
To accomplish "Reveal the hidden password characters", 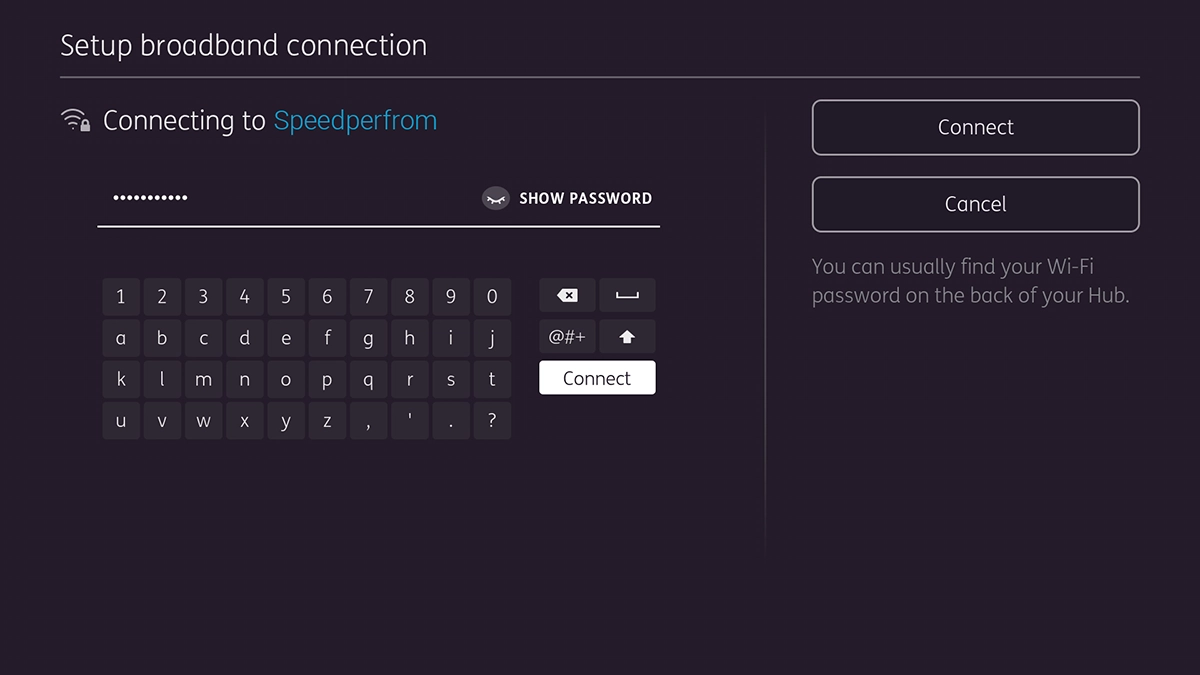I will (585, 198).
